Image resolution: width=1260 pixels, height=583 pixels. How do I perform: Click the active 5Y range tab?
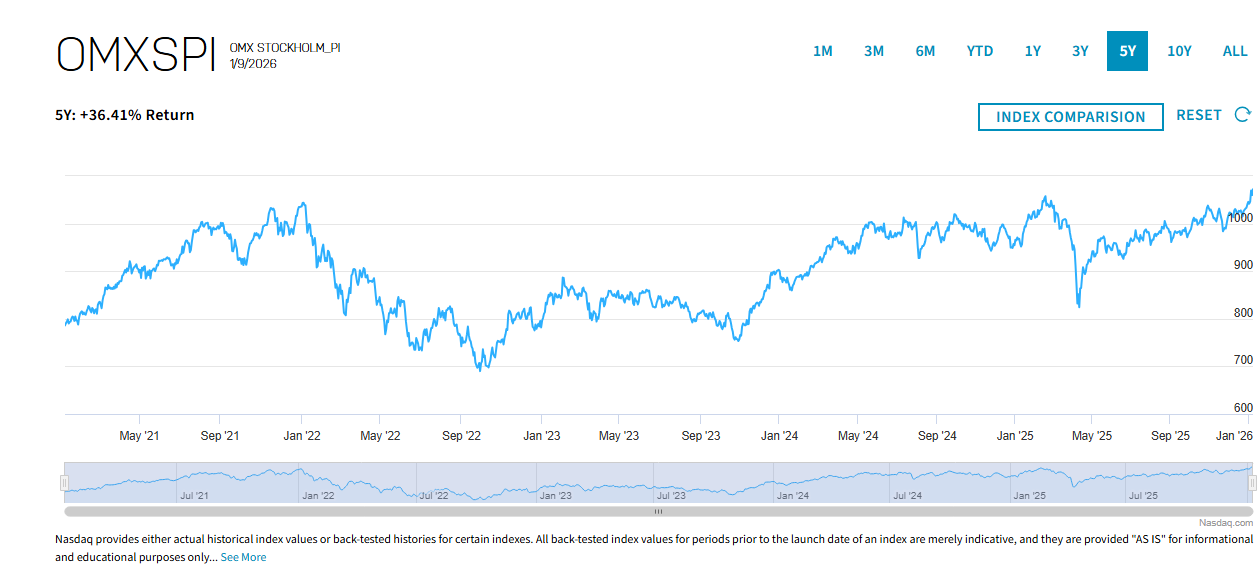(x=1127, y=51)
